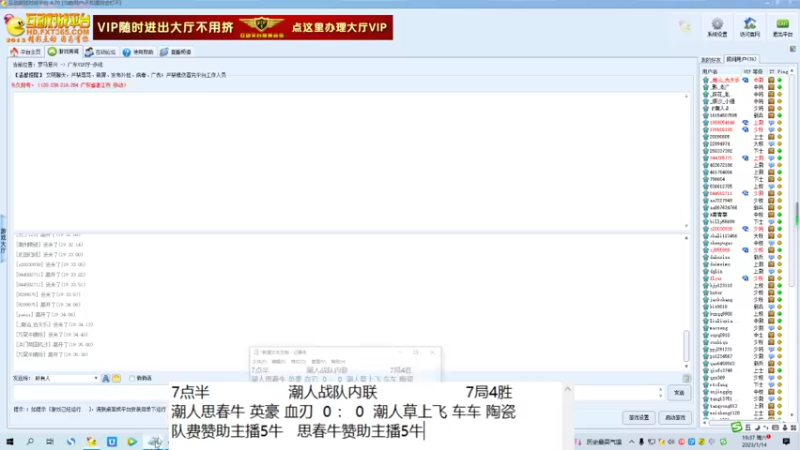The image size is (800, 450).
Task: Click the 历史最高气温 weather taskbar widget
Action: click(x=599, y=442)
